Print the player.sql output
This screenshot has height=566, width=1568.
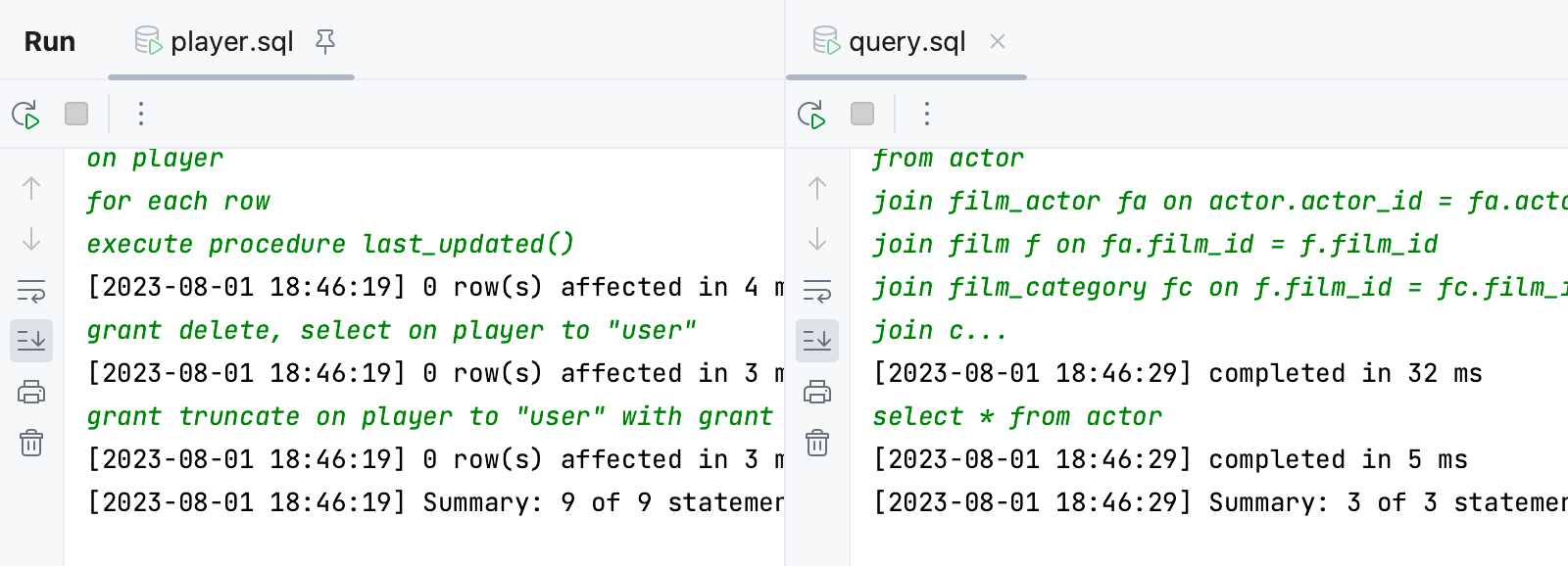(31, 393)
